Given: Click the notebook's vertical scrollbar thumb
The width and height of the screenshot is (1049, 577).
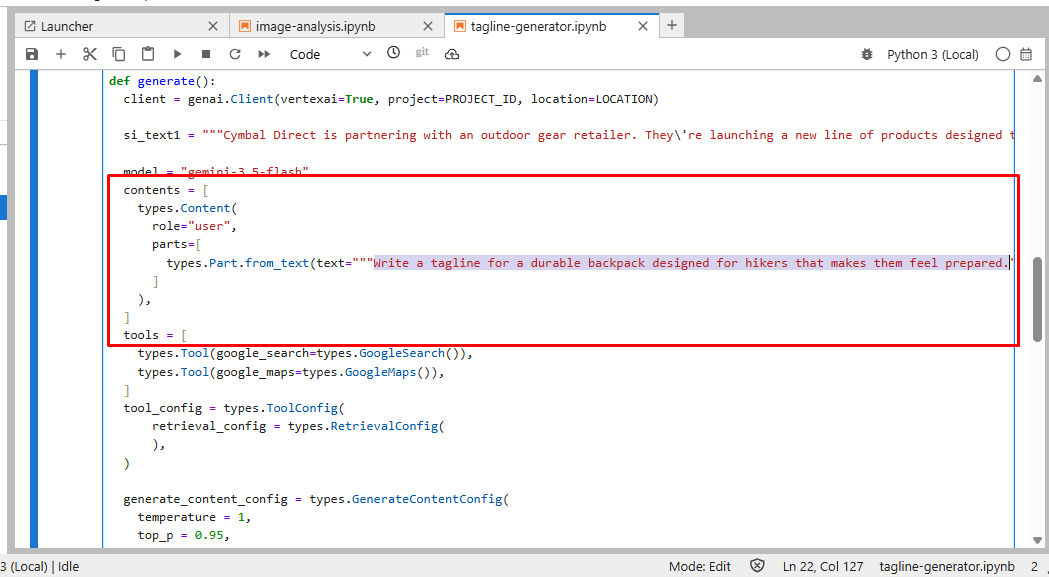Looking at the screenshot, I should (x=1038, y=299).
